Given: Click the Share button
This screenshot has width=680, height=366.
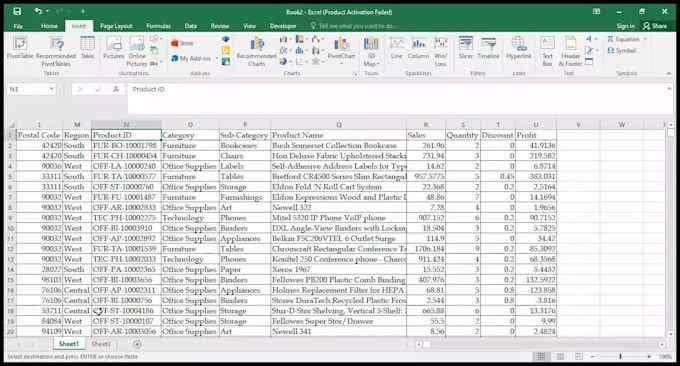Looking at the screenshot, I should click(655, 26).
